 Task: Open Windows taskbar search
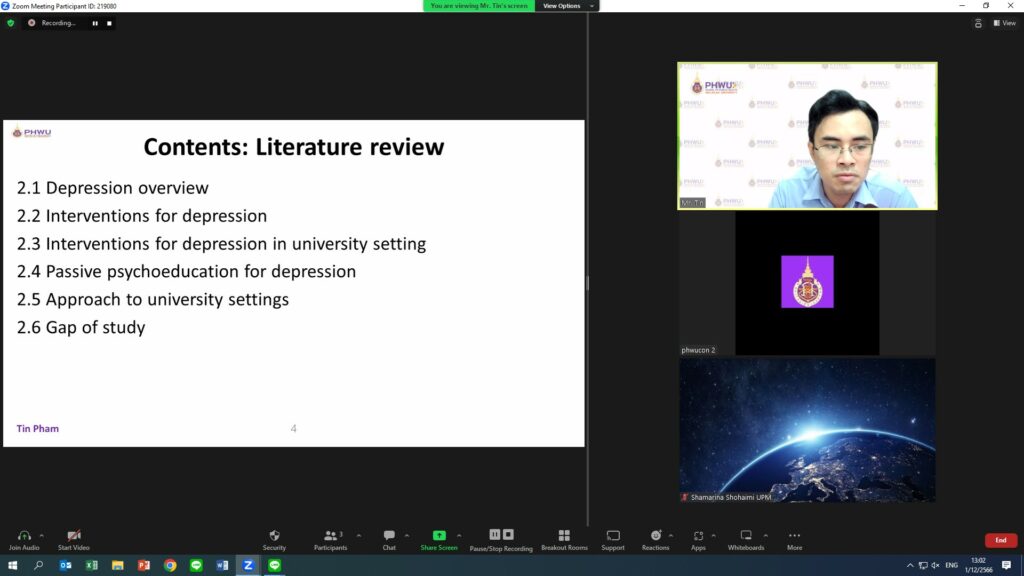click(x=39, y=565)
